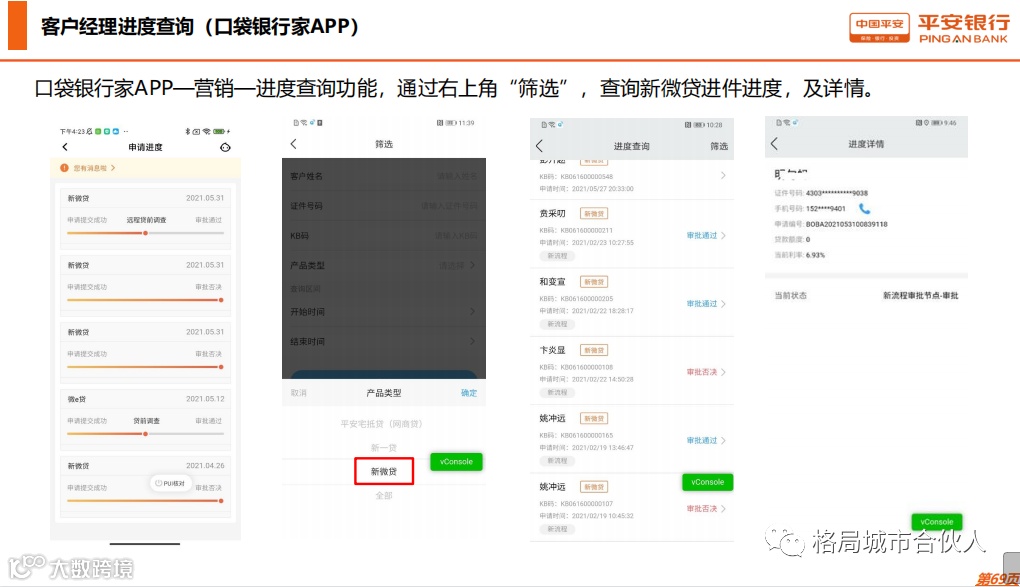Tap the KB码 input field
Screen dimensions: 1020x587
click(384, 236)
